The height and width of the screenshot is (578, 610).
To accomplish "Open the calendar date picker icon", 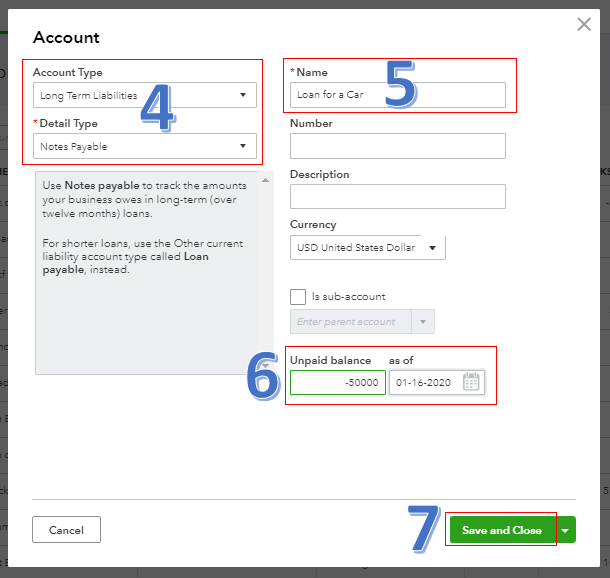I will pos(471,382).
